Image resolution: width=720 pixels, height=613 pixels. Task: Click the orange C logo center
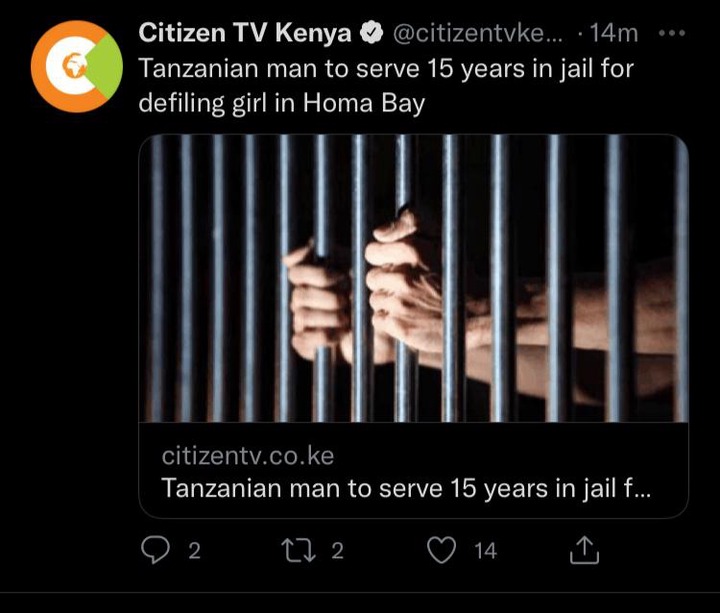[71, 67]
